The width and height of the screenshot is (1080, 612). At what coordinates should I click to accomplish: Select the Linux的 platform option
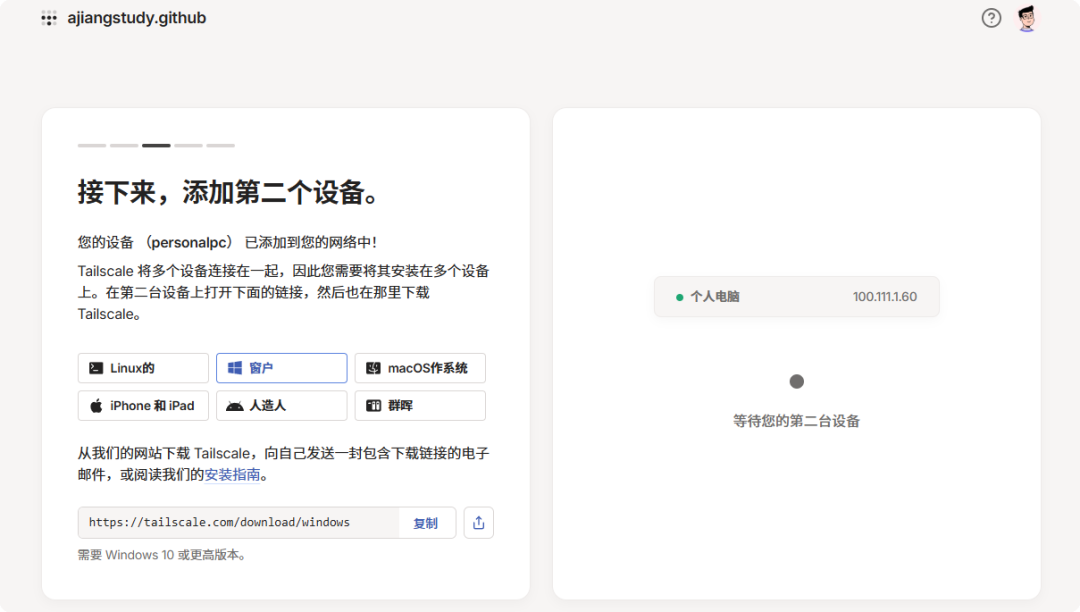[x=143, y=368]
